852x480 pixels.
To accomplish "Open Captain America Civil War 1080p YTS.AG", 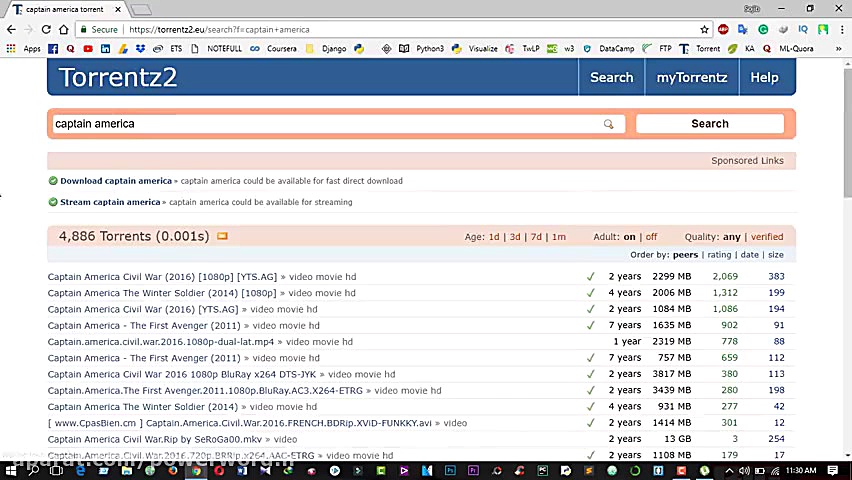I will [x=162, y=277].
